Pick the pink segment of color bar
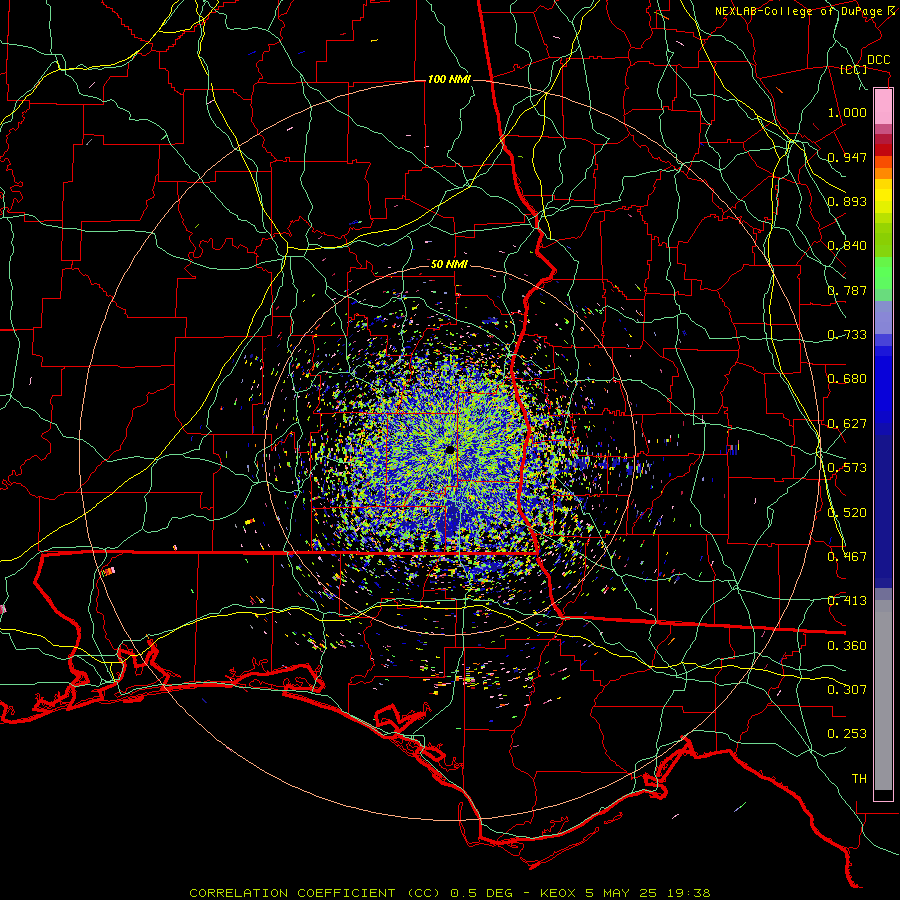This screenshot has width=900, height=900. (883, 107)
